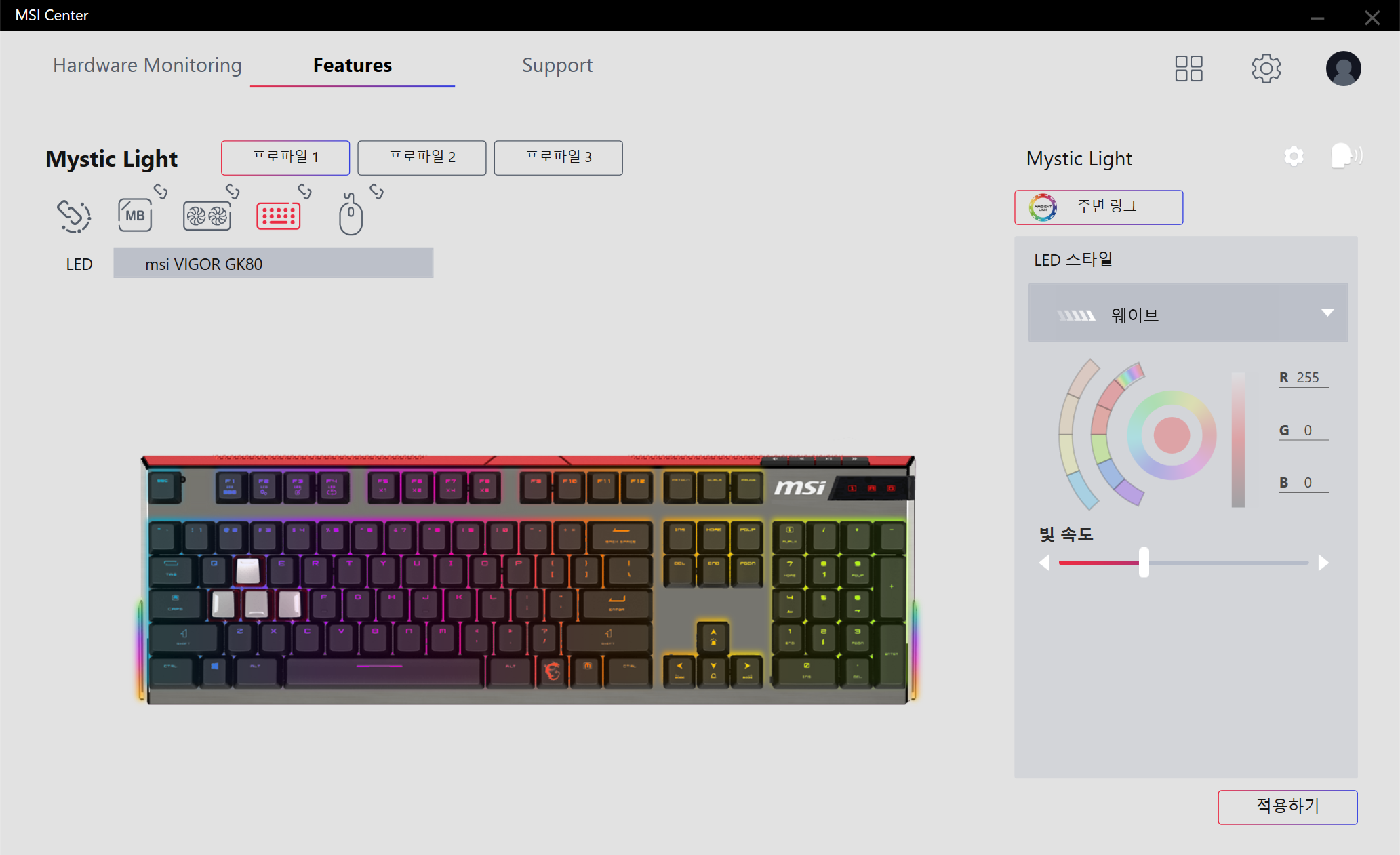Decrease light speed with left arrow
Image resolution: width=1400 pixels, height=855 pixels.
coord(1045,563)
